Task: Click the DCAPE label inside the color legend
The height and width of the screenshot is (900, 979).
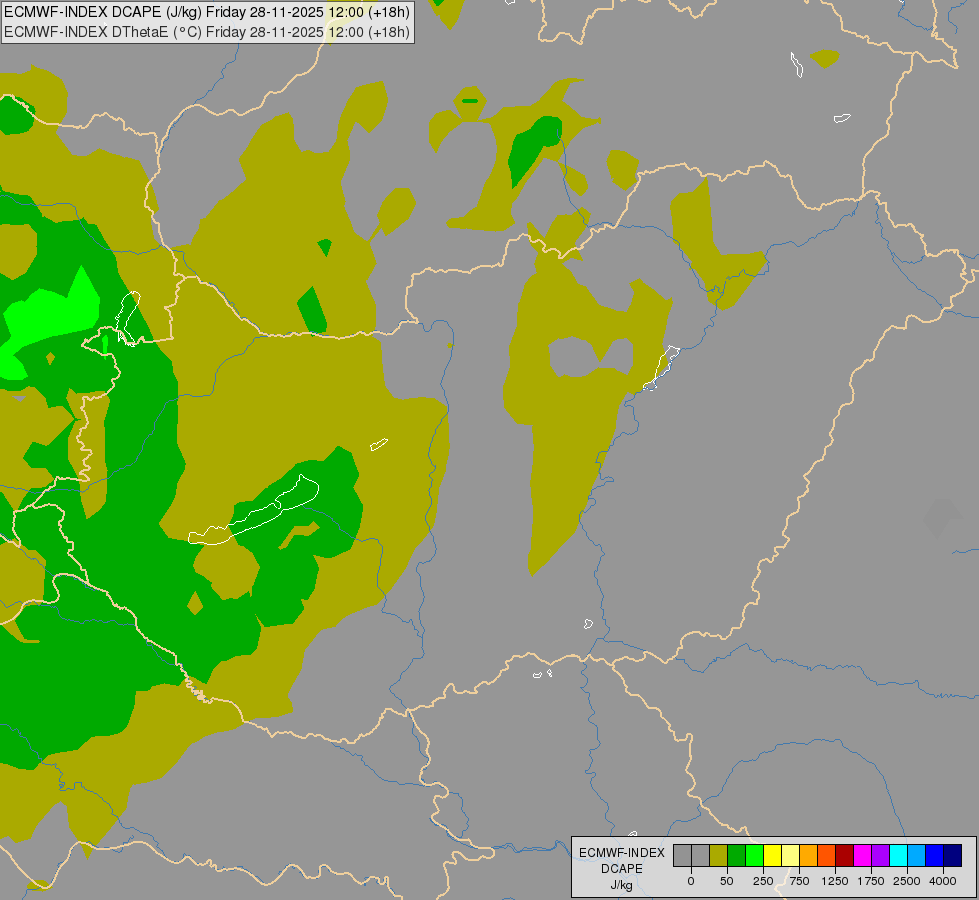Action: [x=622, y=869]
